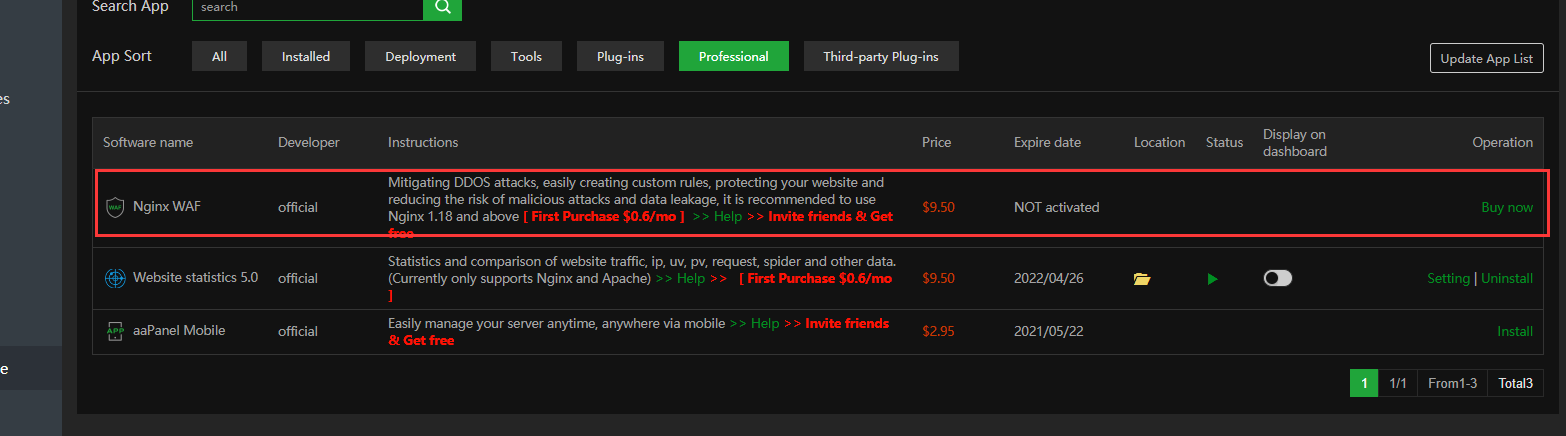Select the All app sort tab

[x=220, y=57]
